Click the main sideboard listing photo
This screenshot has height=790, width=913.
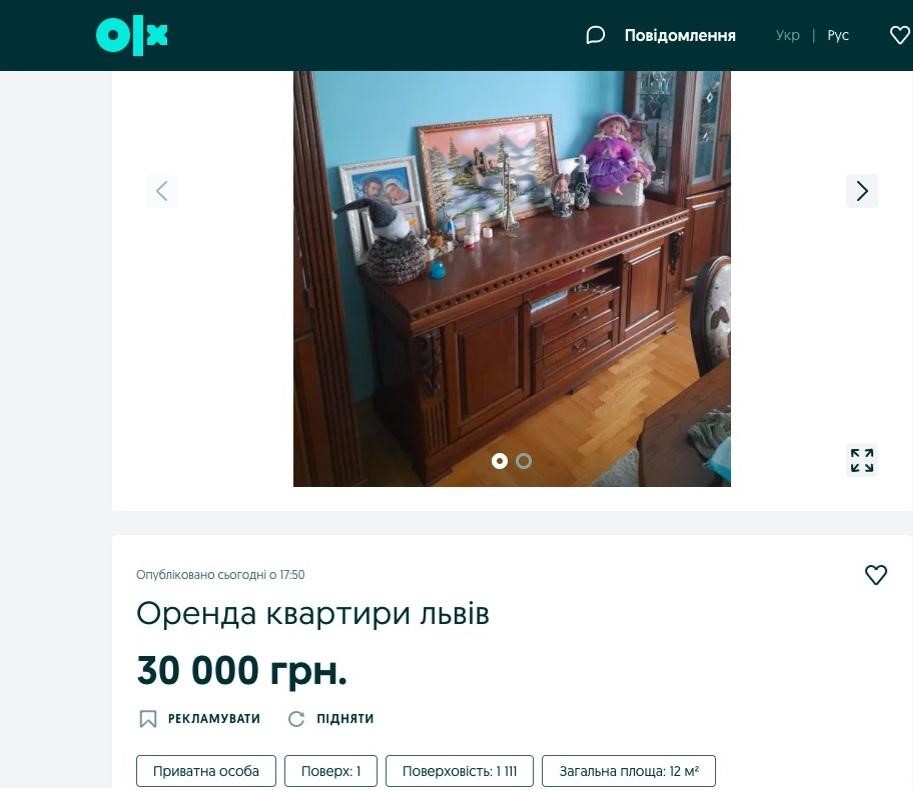click(x=512, y=278)
